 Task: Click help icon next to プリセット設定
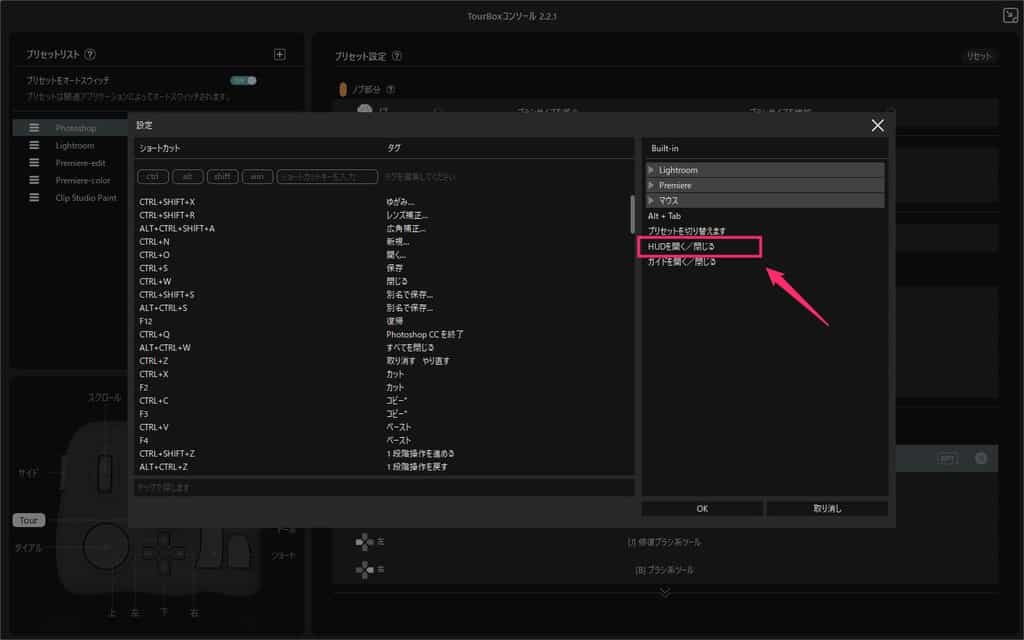[x=397, y=57]
